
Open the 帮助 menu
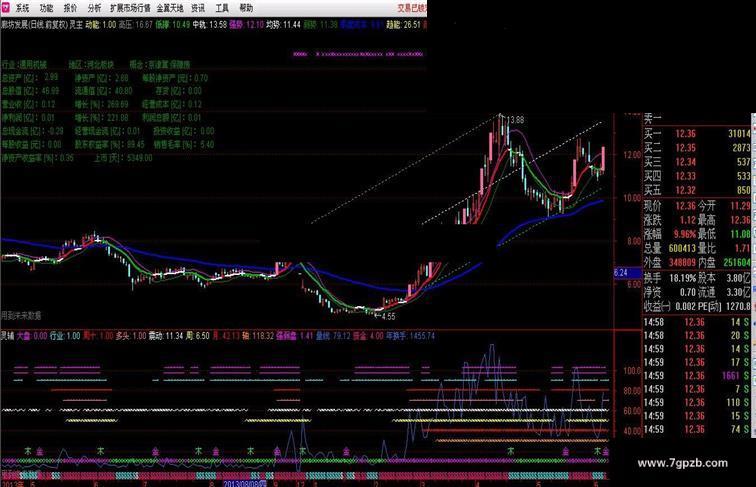[x=246, y=8]
